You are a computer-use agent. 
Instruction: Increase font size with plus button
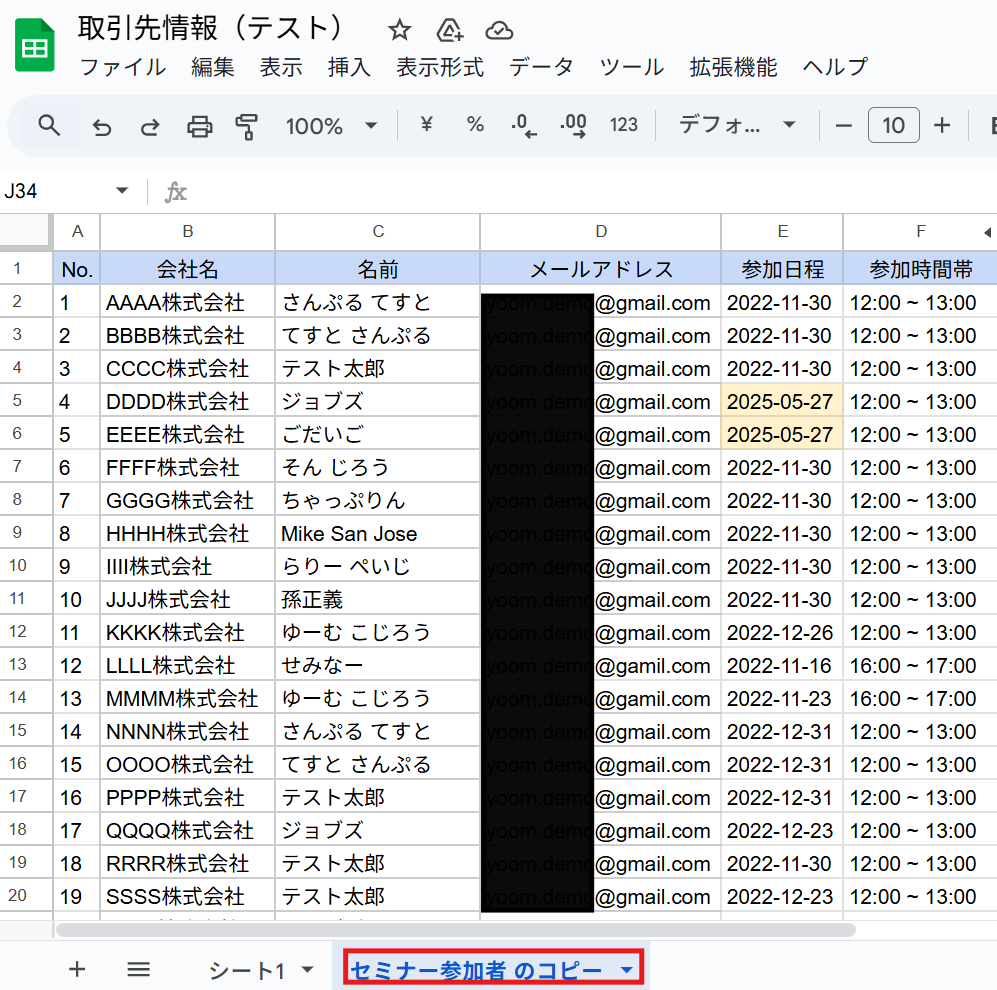coord(941,125)
